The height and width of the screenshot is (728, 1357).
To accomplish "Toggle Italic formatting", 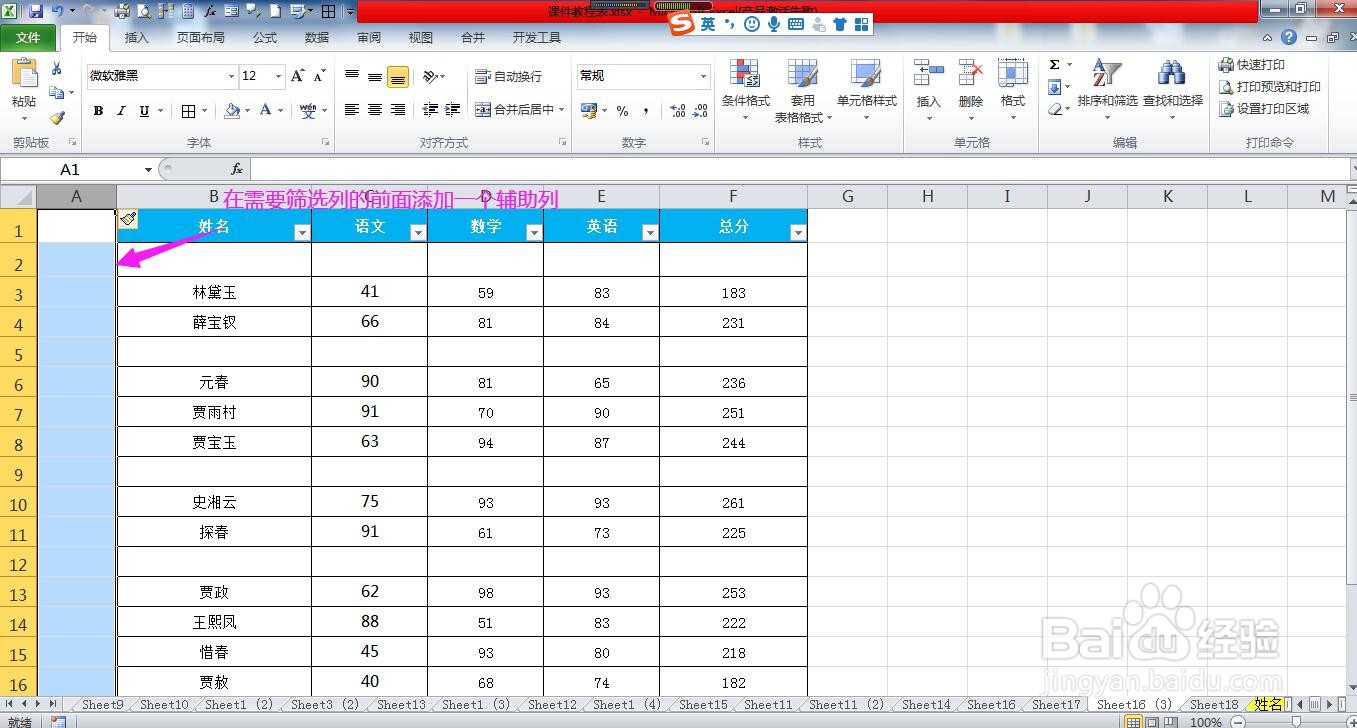I will 121,111.
